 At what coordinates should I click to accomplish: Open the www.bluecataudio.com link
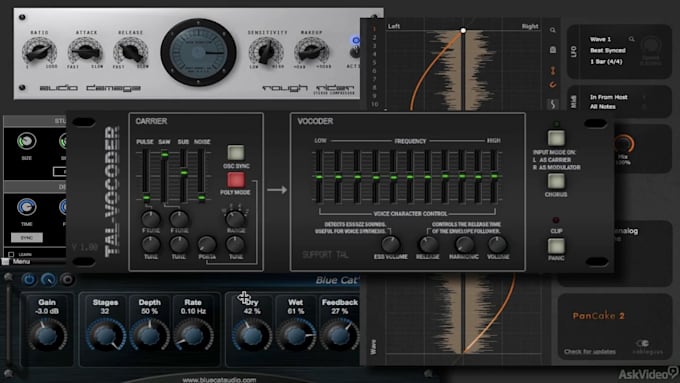coord(219,380)
